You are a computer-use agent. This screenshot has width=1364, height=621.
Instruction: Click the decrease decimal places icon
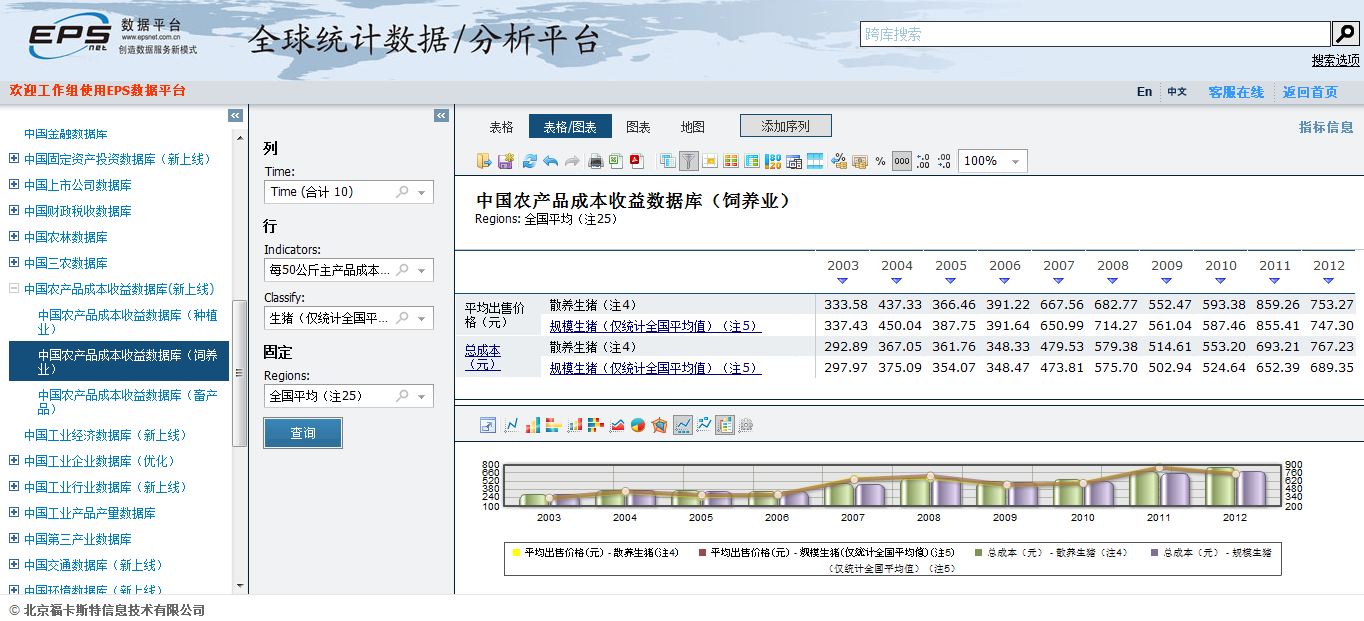click(x=944, y=161)
